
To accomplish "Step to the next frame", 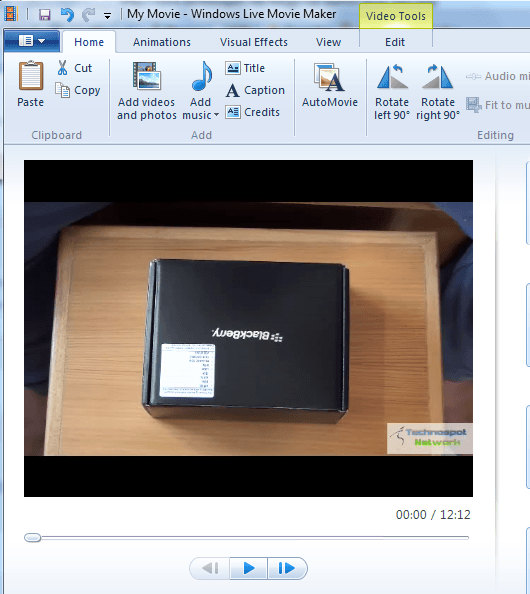I will tap(287, 568).
